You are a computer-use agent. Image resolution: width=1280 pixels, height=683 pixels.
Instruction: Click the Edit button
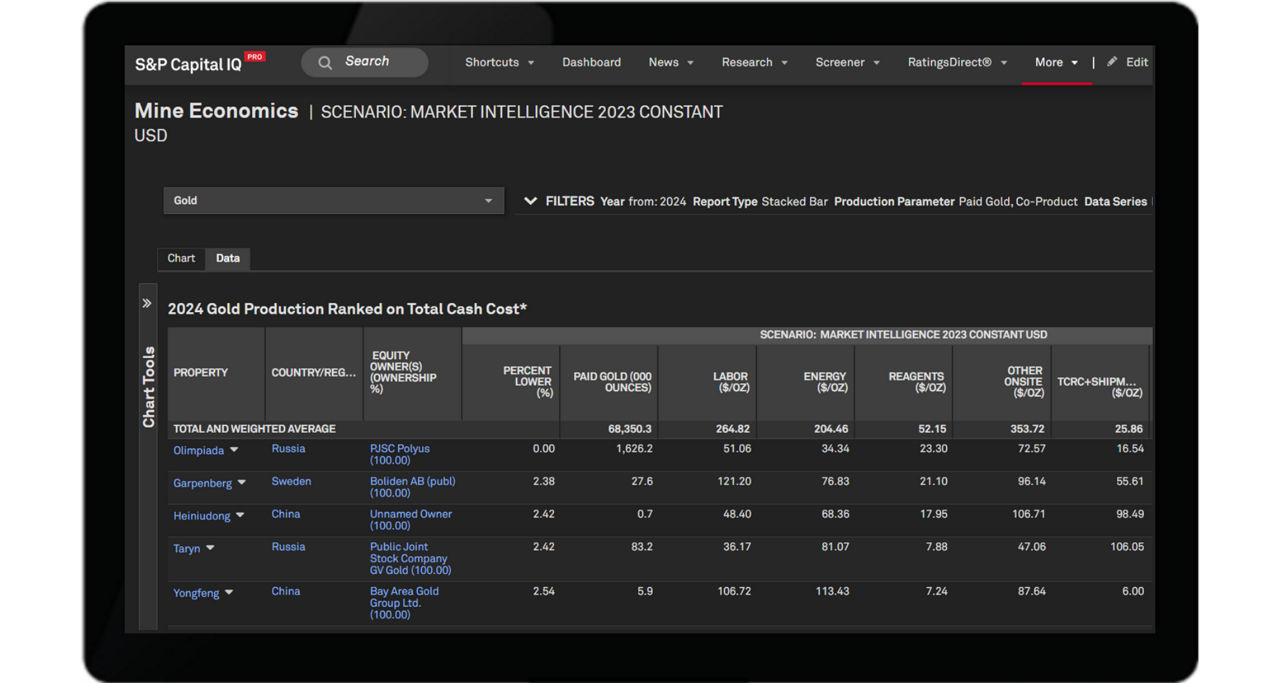(1127, 62)
